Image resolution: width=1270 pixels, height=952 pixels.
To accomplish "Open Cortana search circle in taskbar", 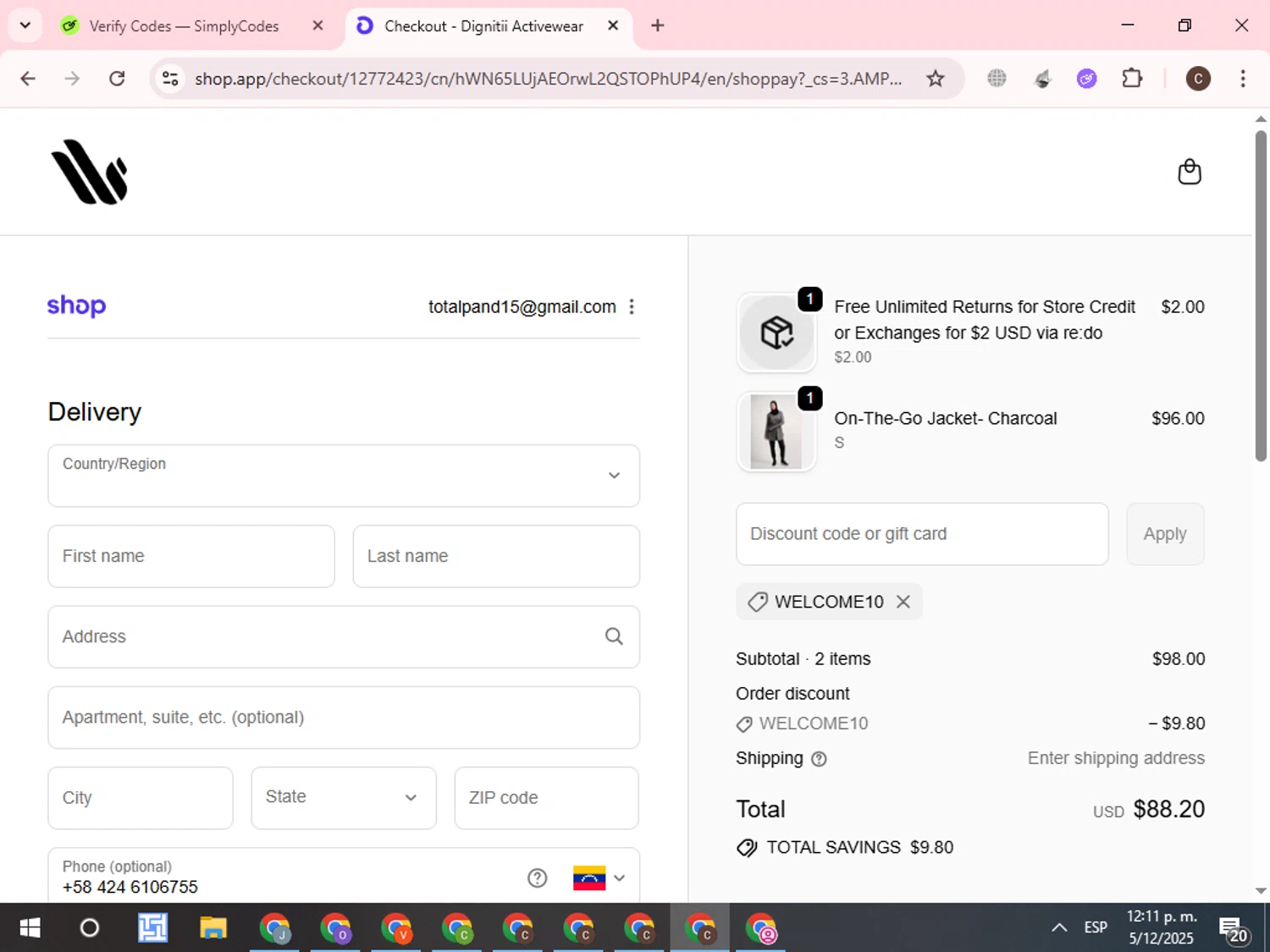I will 89,928.
